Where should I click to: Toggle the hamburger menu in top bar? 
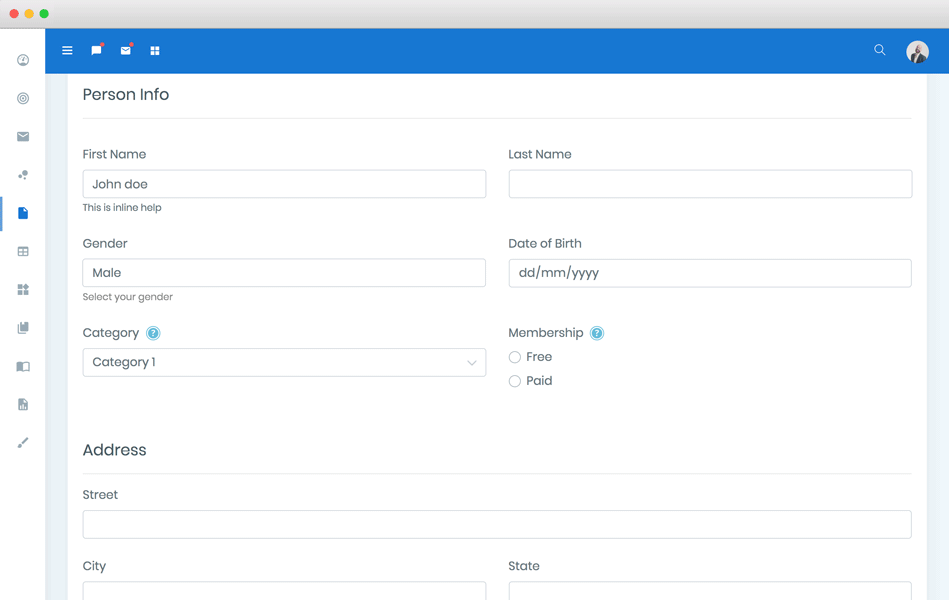67,50
